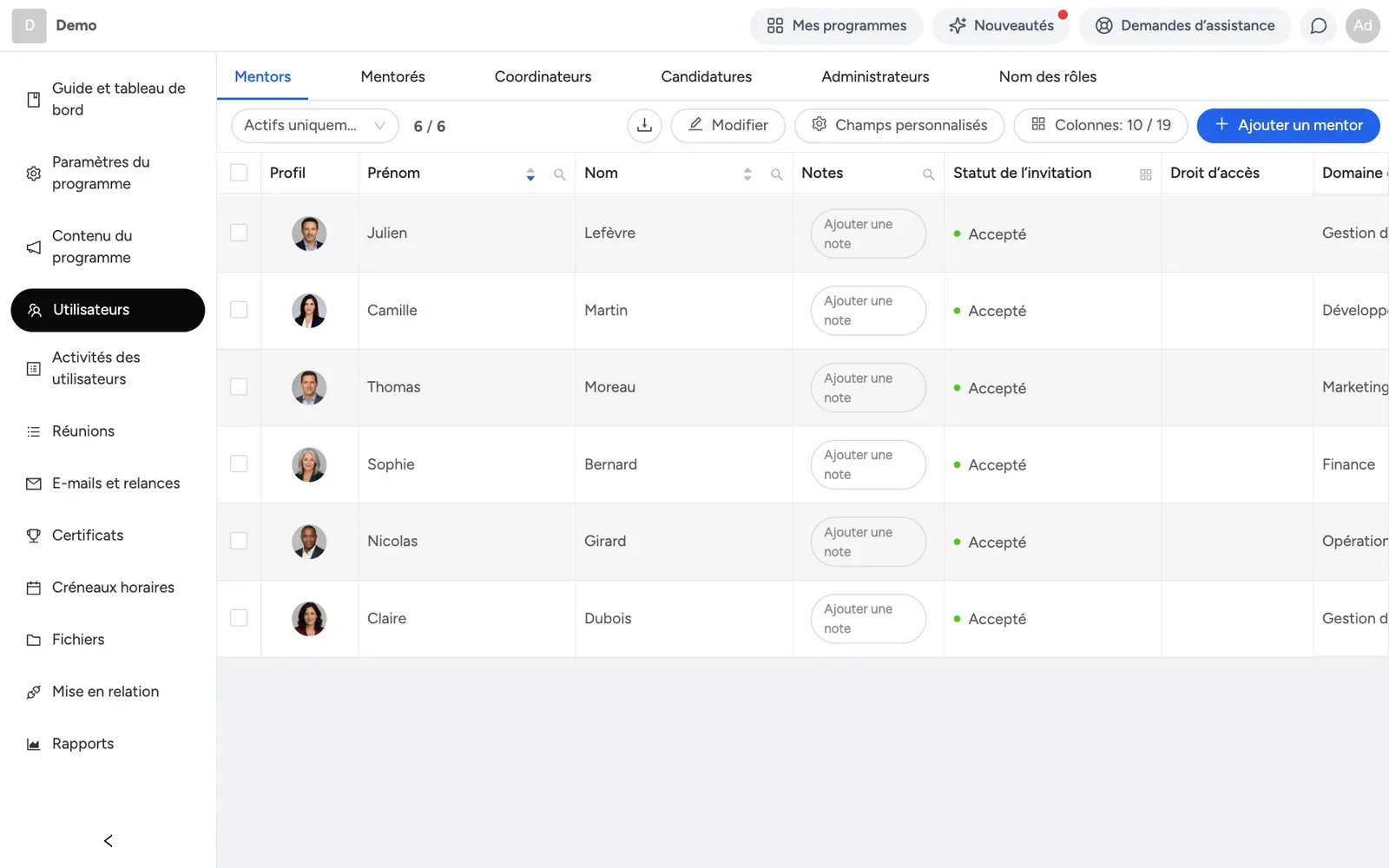The image size is (1389, 868).
Task: Tick the checkbox beside Sophie Bernard
Action: click(x=239, y=464)
